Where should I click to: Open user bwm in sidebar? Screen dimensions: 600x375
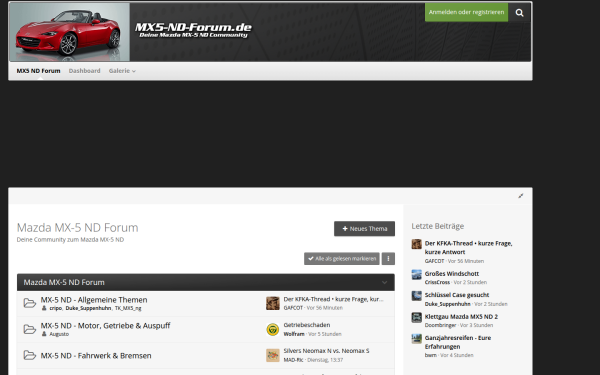(x=430, y=355)
